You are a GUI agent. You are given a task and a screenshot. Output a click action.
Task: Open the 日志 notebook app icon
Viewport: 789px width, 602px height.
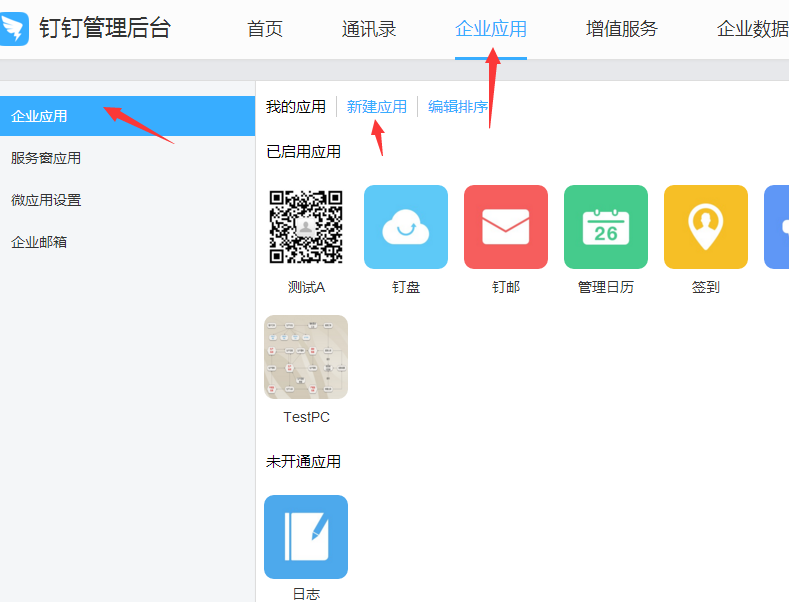point(306,537)
